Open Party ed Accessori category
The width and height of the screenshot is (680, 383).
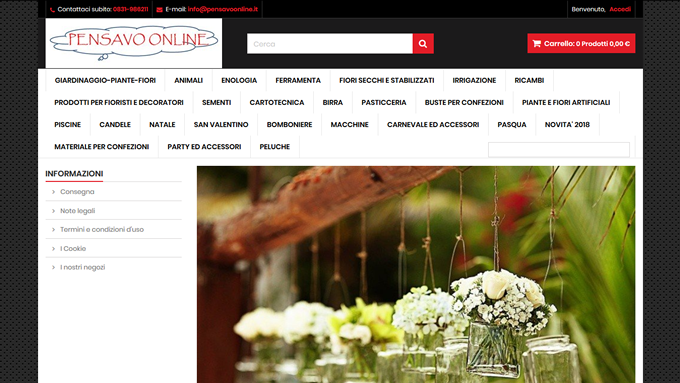[204, 147]
